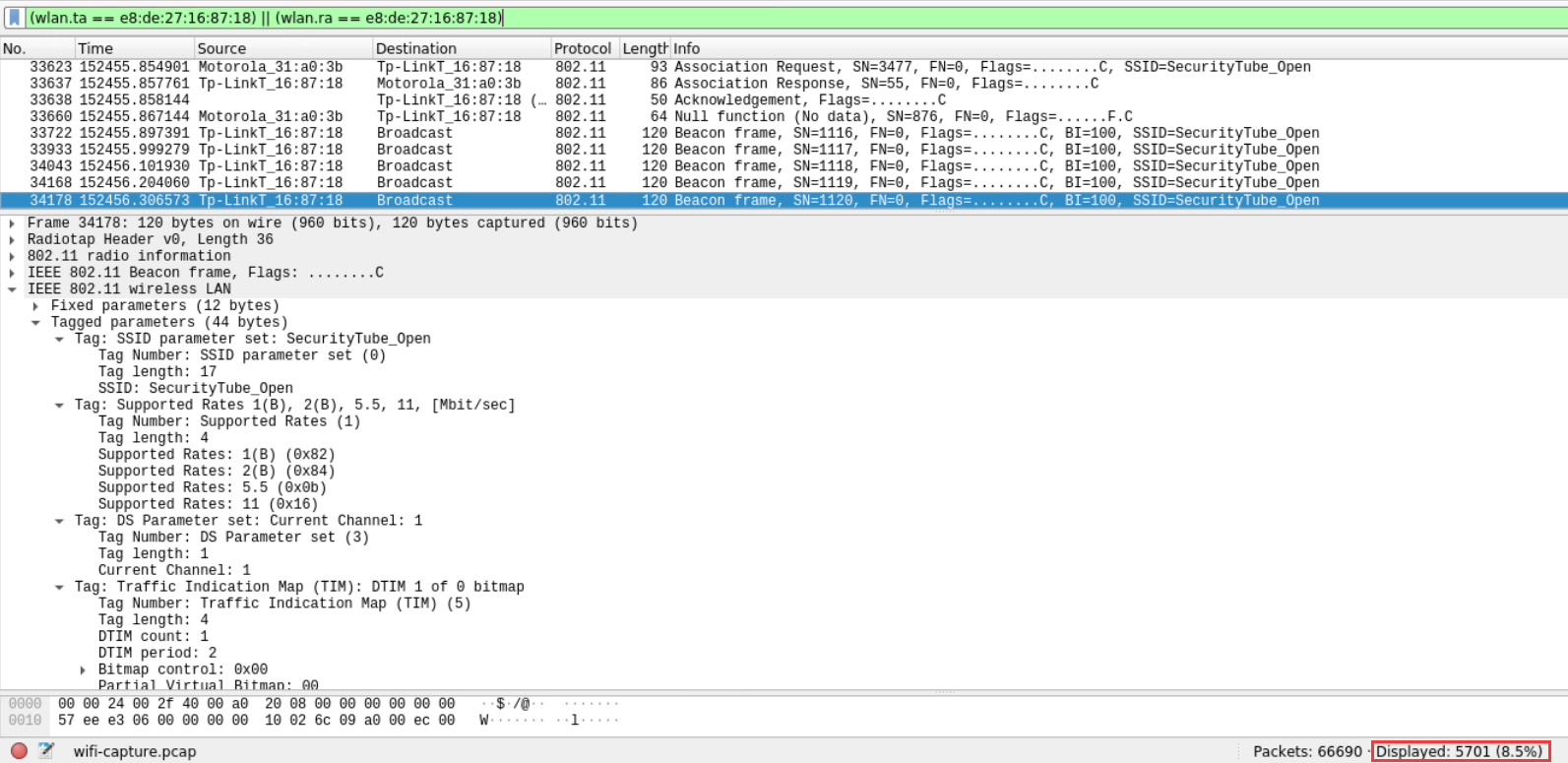Expand the Radiotap Header v0 node
Image resolution: width=1568 pixels, height=763 pixels.
click(12, 240)
